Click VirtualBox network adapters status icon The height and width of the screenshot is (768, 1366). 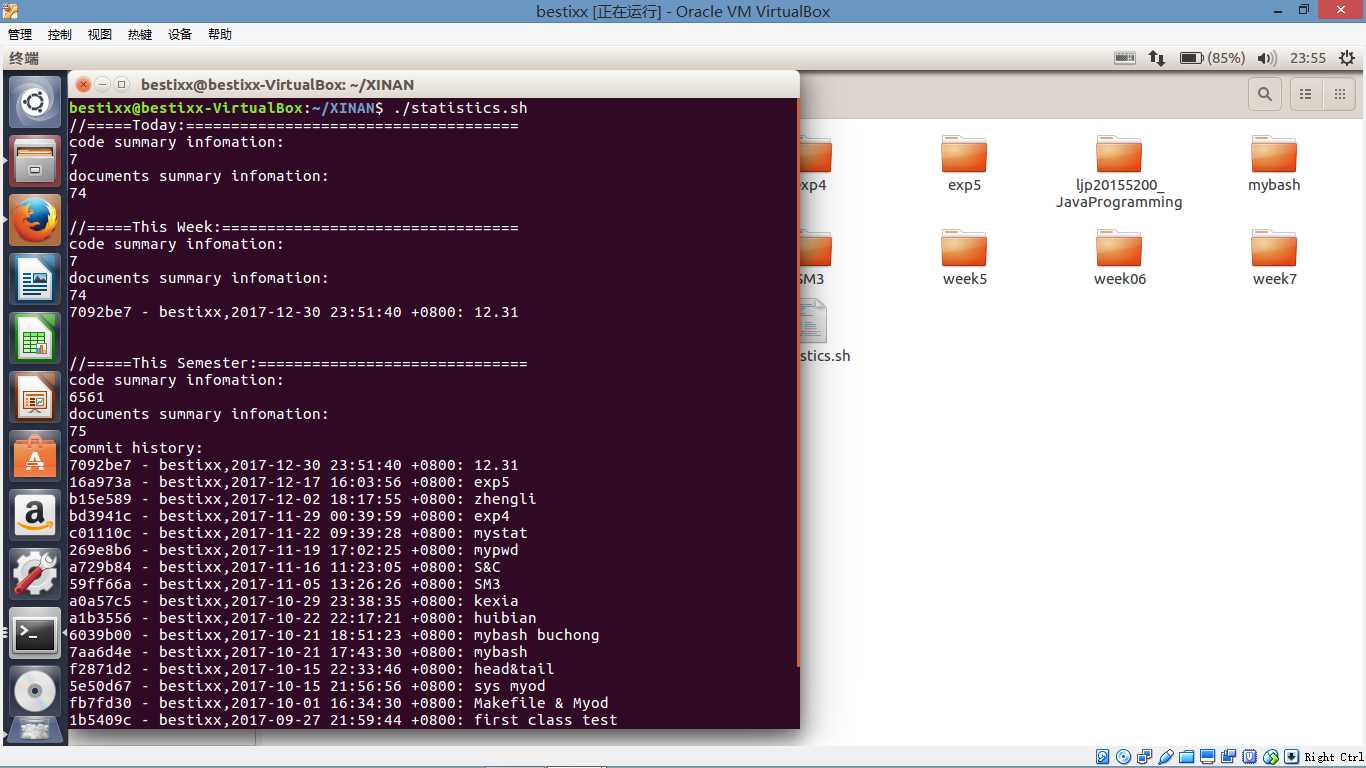click(1145, 757)
